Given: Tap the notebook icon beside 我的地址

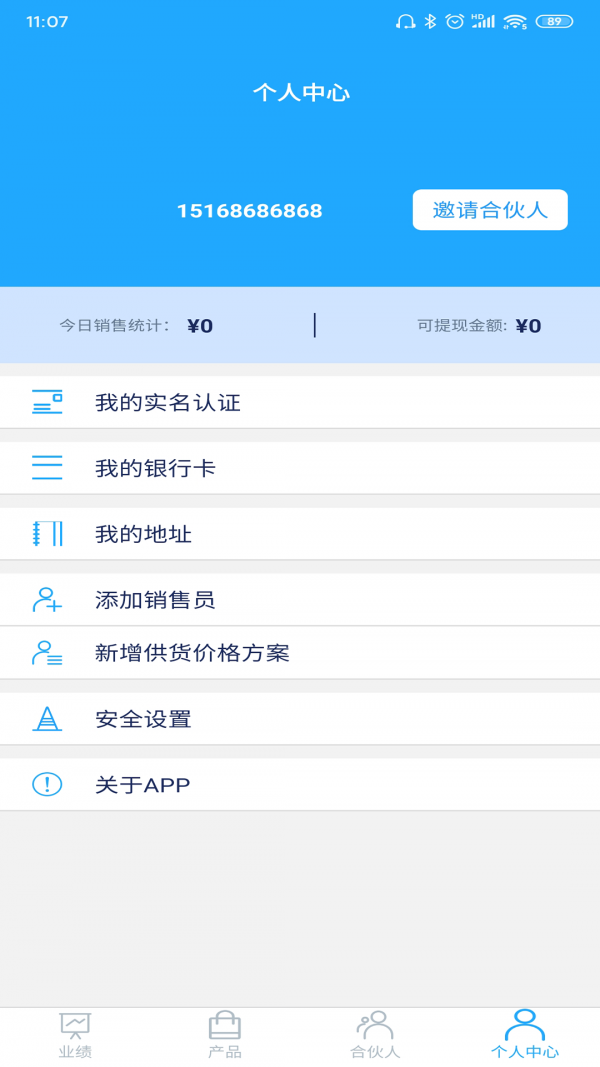Looking at the screenshot, I should [x=47, y=534].
